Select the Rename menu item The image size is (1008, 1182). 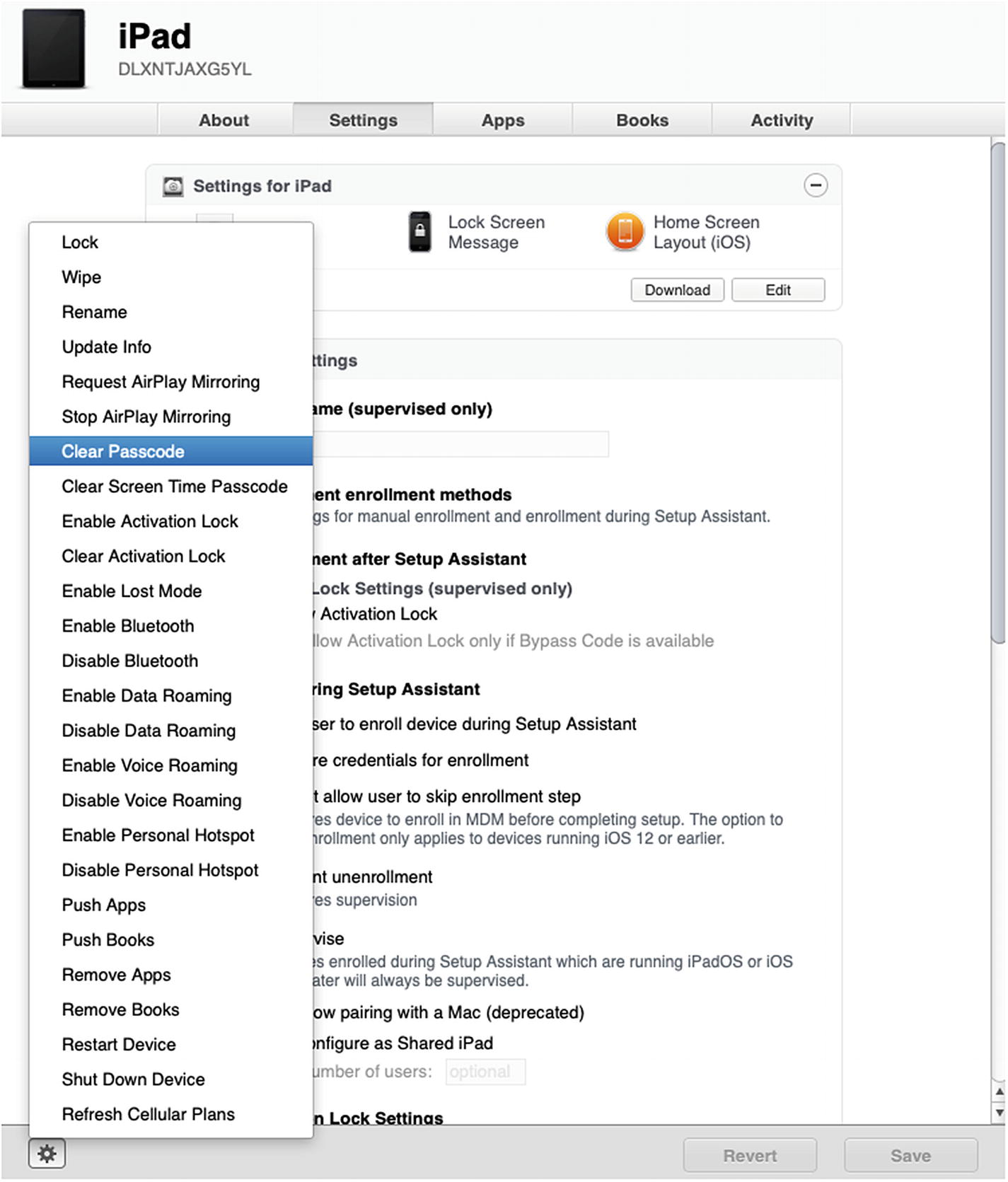coord(171,312)
